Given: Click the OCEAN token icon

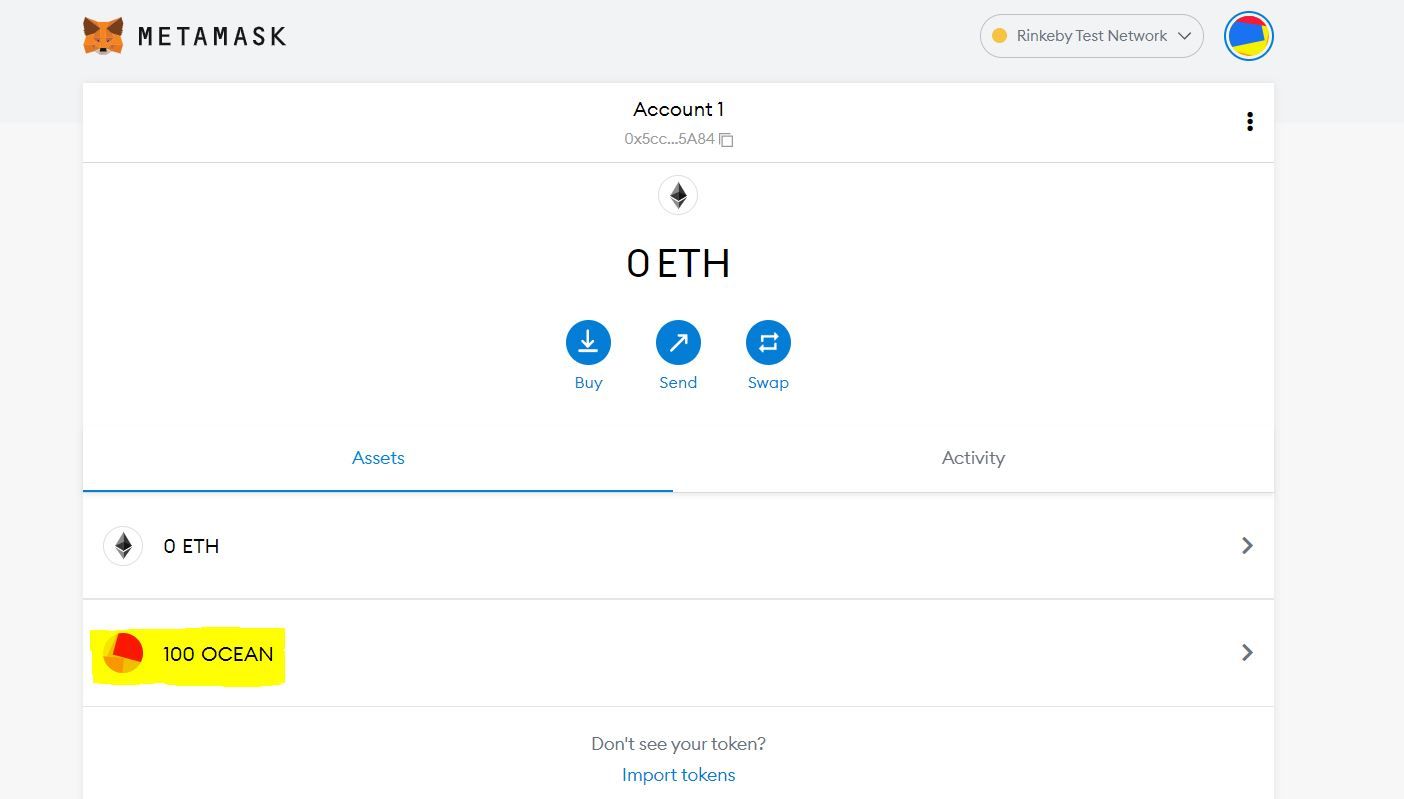Looking at the screenshot, I should pos(123,653).
